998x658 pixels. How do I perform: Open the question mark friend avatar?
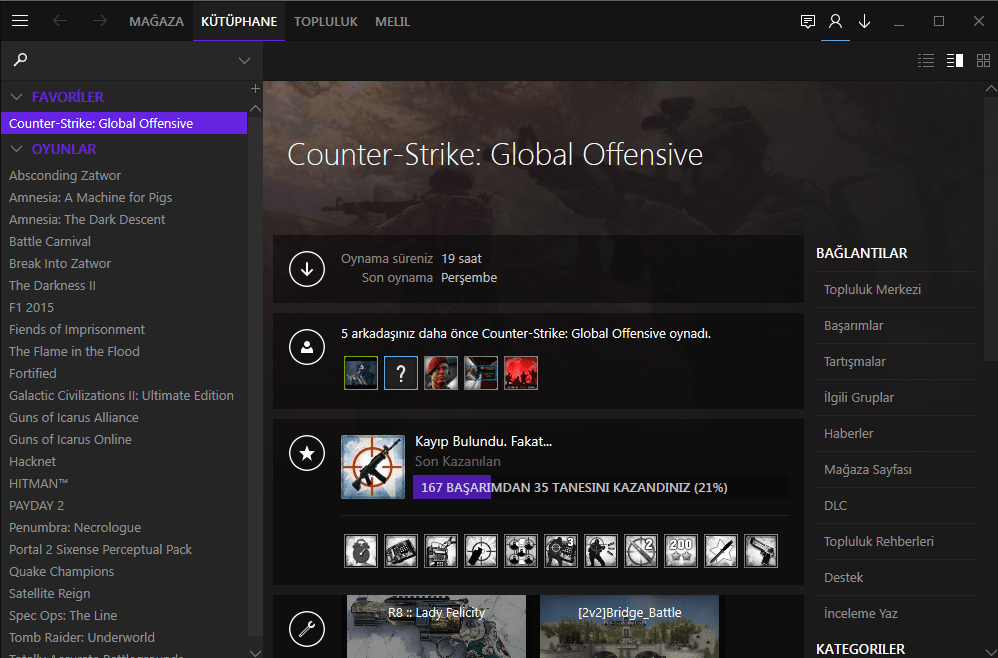point(401,373)
